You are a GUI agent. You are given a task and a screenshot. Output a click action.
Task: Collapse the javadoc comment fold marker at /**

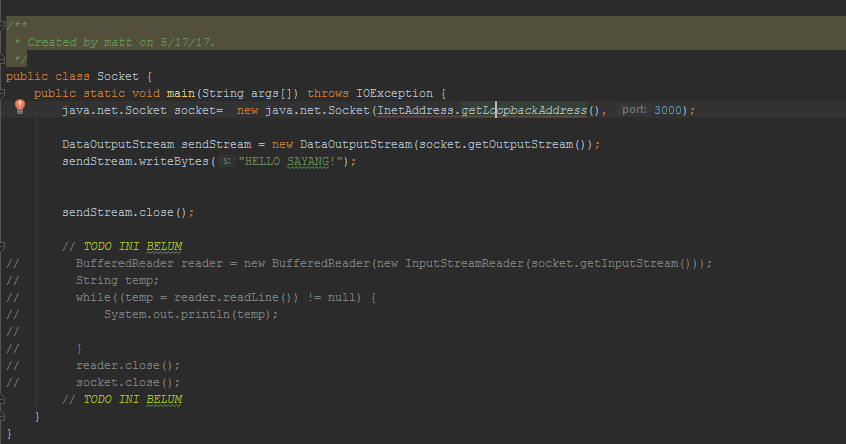click(x=2, y=25)
